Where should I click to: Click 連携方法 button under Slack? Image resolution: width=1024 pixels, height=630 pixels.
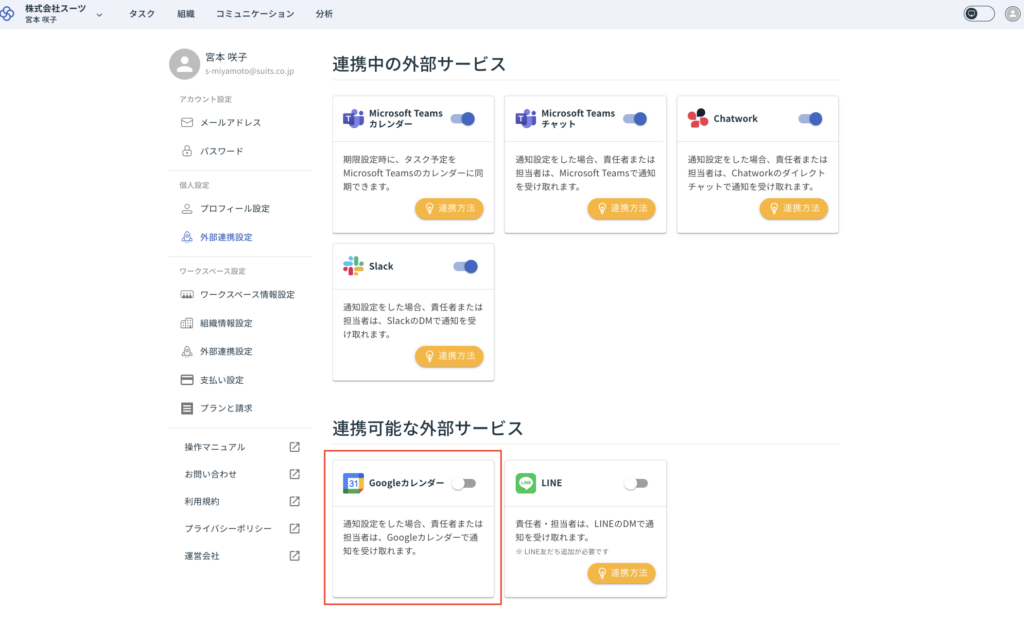449,356
